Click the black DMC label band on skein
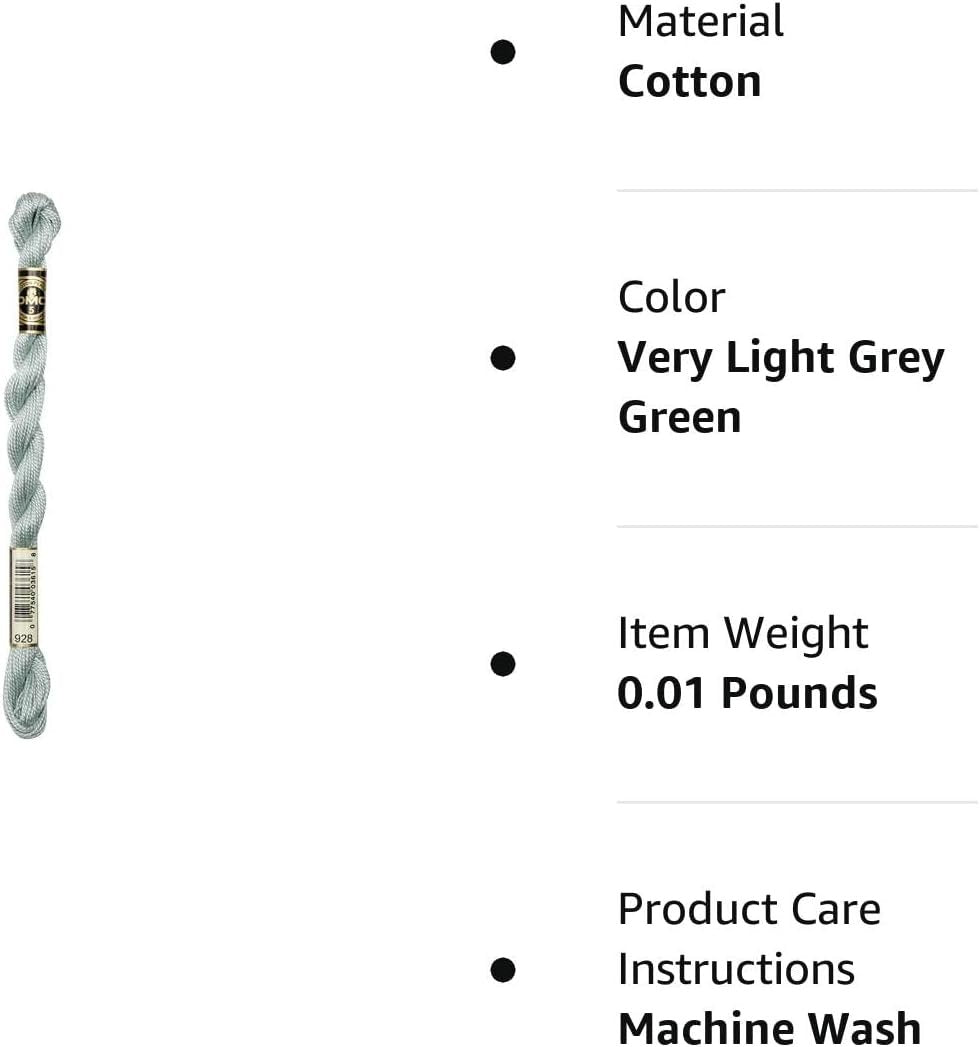 (28, 298)
